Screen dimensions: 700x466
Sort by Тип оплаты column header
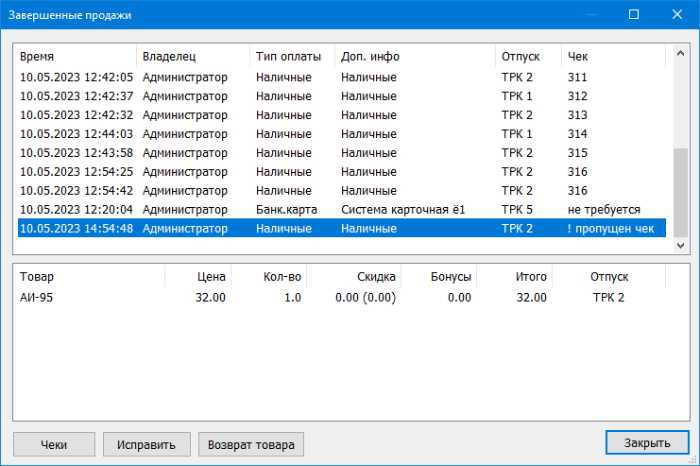pos(291,56)
